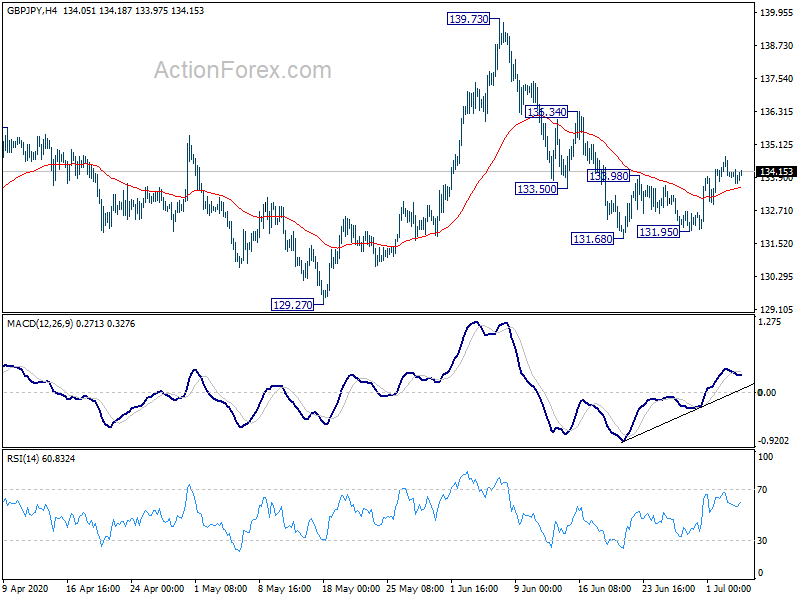Screen dimensions: 800x600
Task: Click the 129.105 price axis value
Action: pyautogui.click(x=777, y=310)
